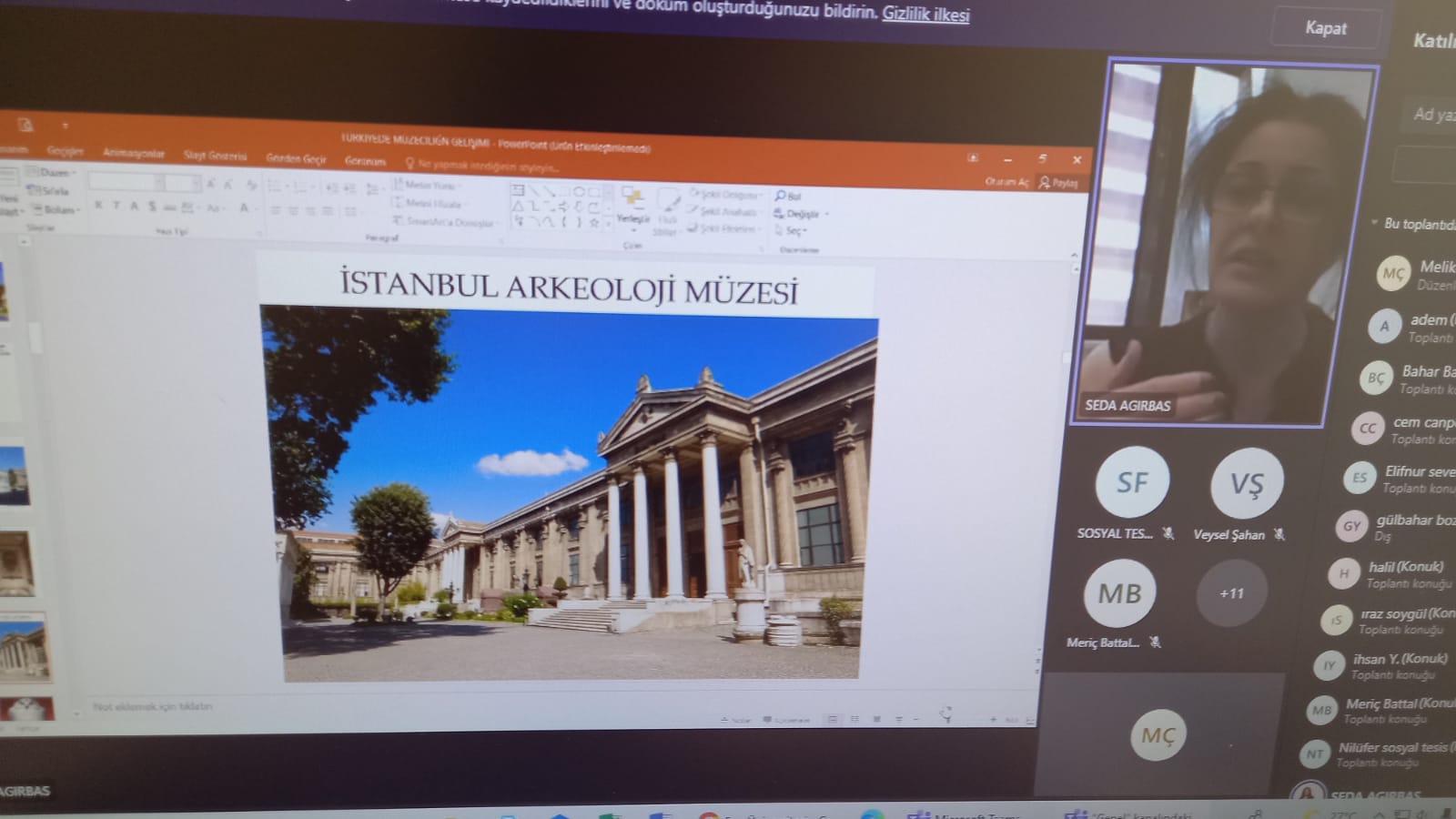Click muted mic icon beside Meriç Battal tile
Screen dimensions: 1456x819
coord(1155,642)
